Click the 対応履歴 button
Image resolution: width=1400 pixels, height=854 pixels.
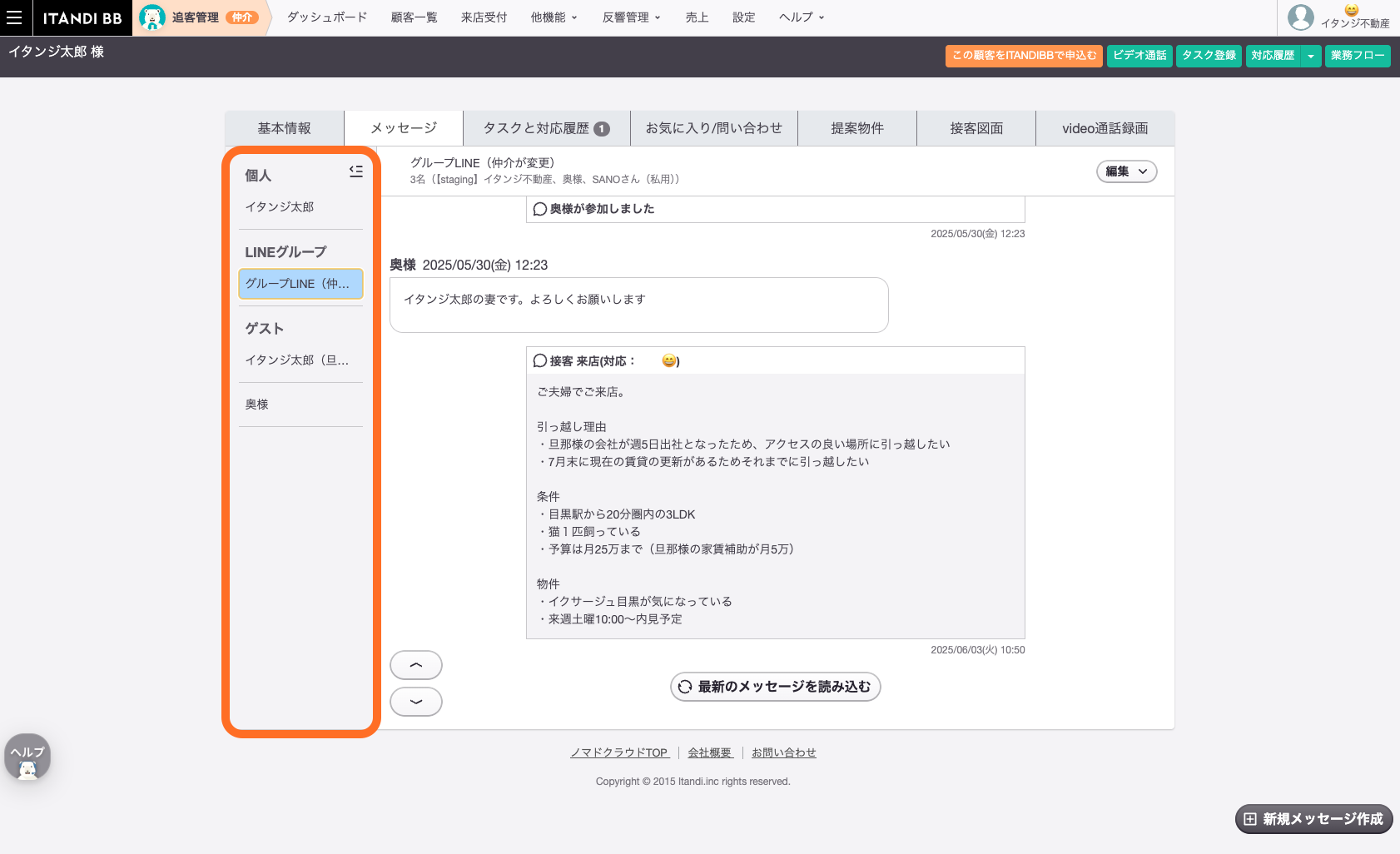click(x=1273, y=56)
